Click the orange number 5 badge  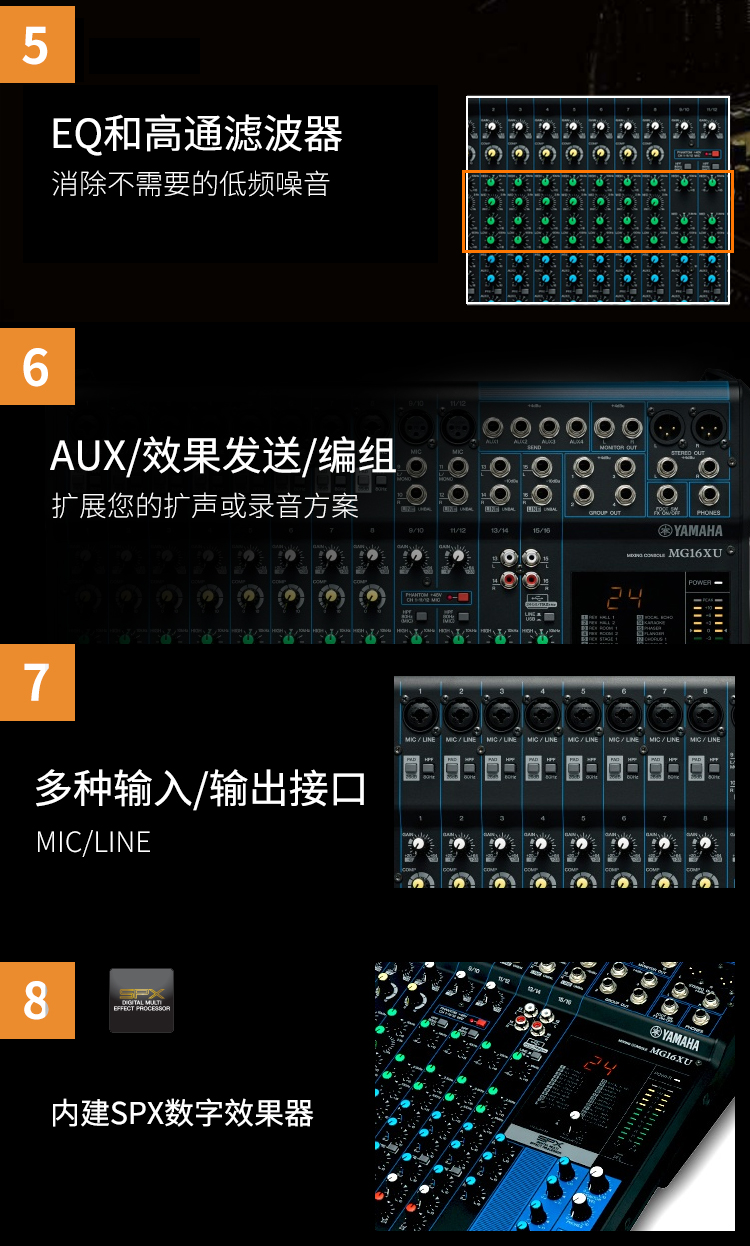point(37,44)
